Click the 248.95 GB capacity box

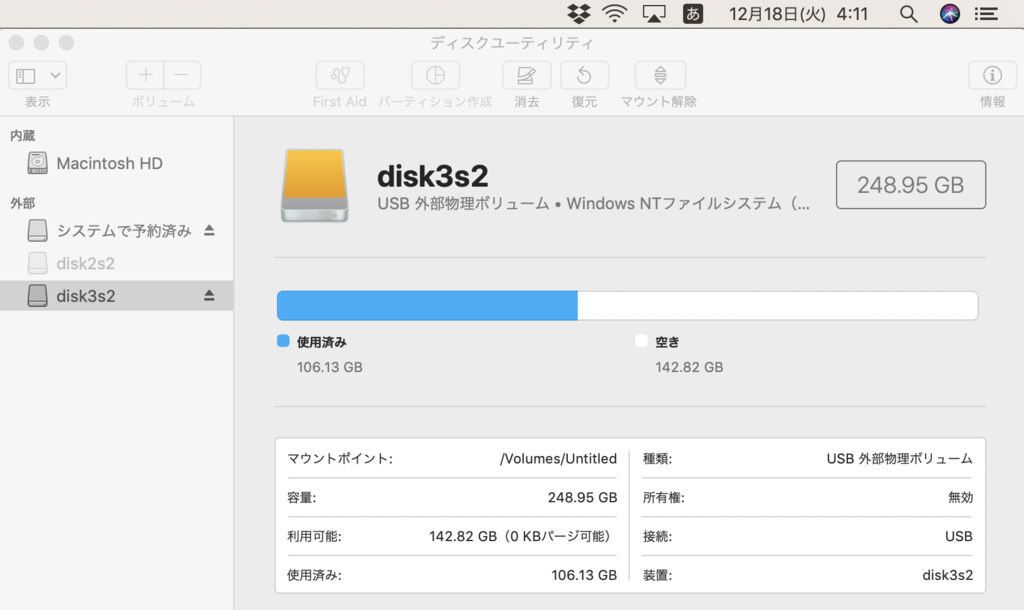click(x=911, y=185)
